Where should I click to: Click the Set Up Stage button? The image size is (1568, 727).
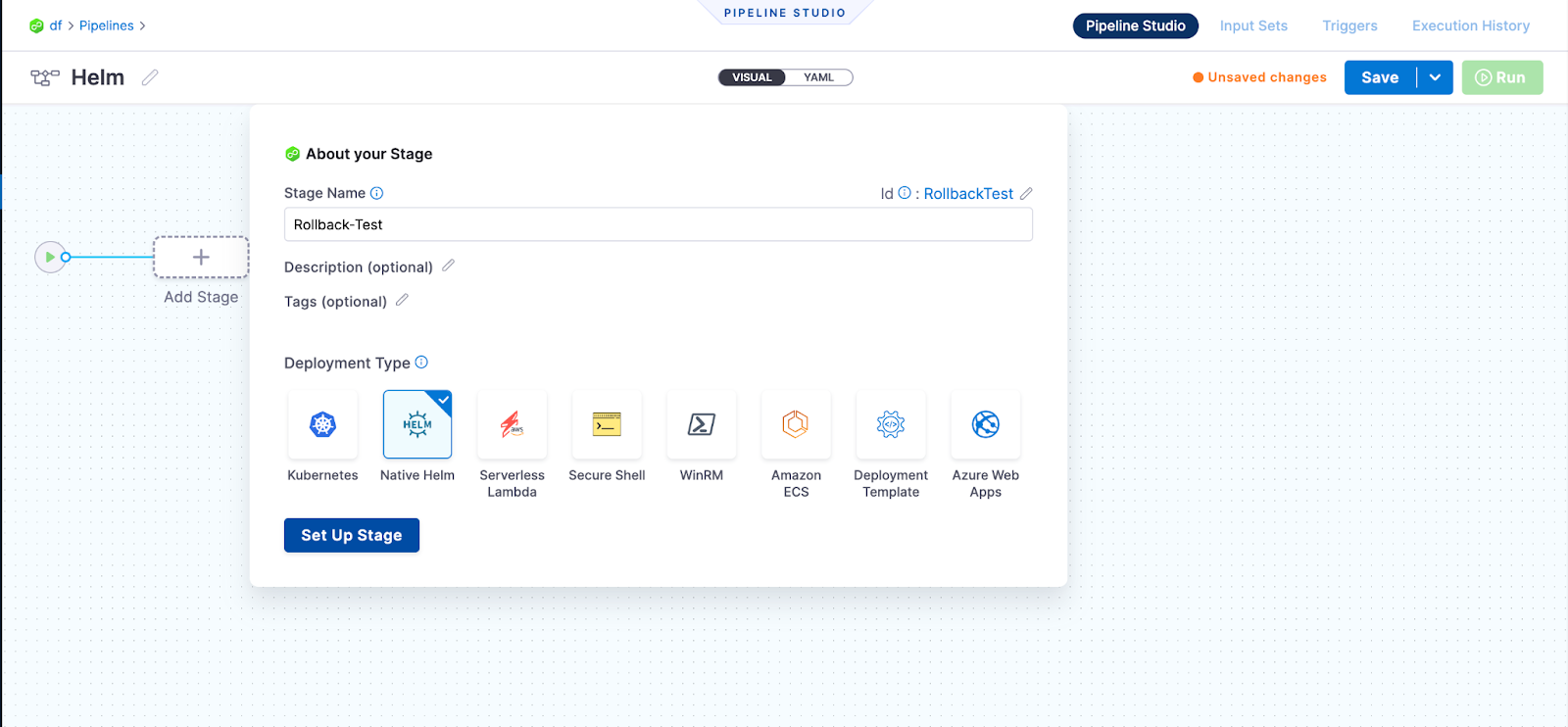coord(352,535)
